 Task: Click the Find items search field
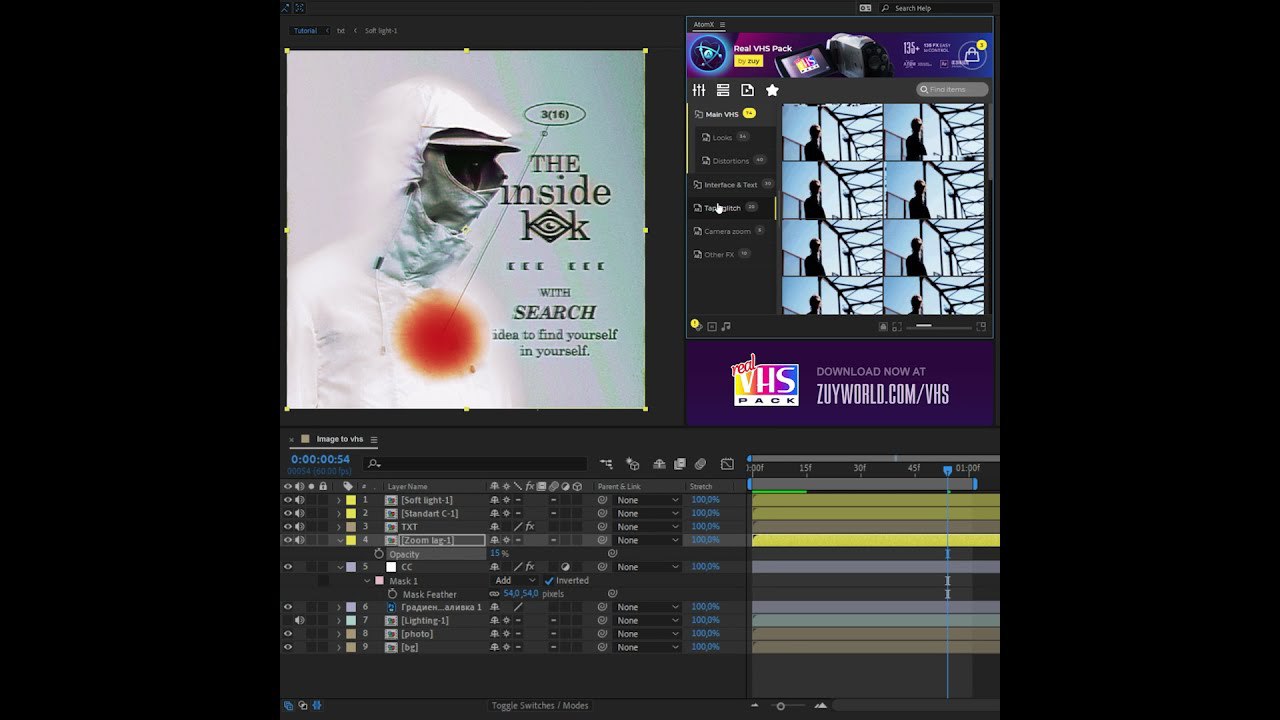pos(952,90)
